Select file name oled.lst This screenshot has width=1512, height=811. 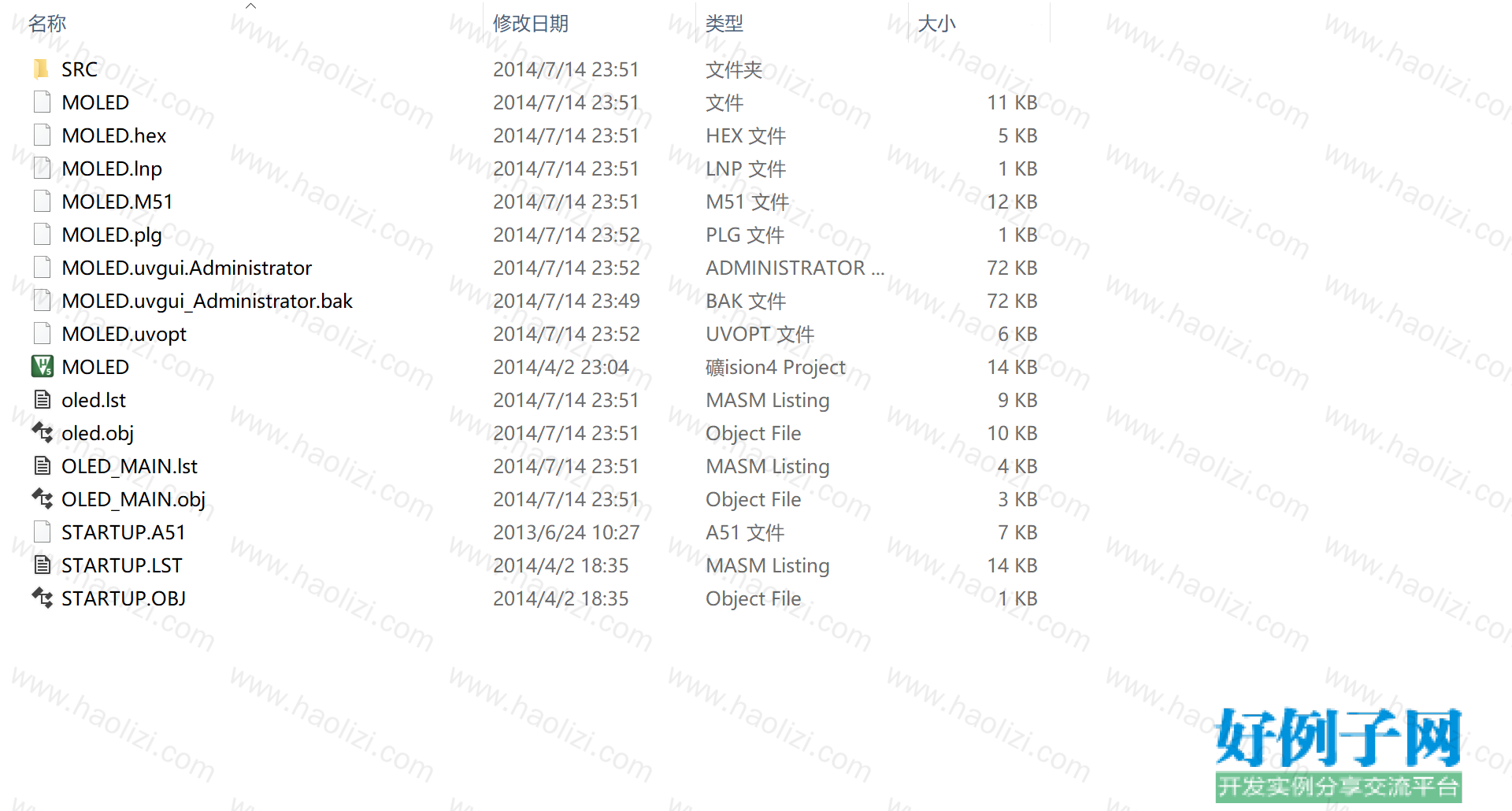(94, 400)
